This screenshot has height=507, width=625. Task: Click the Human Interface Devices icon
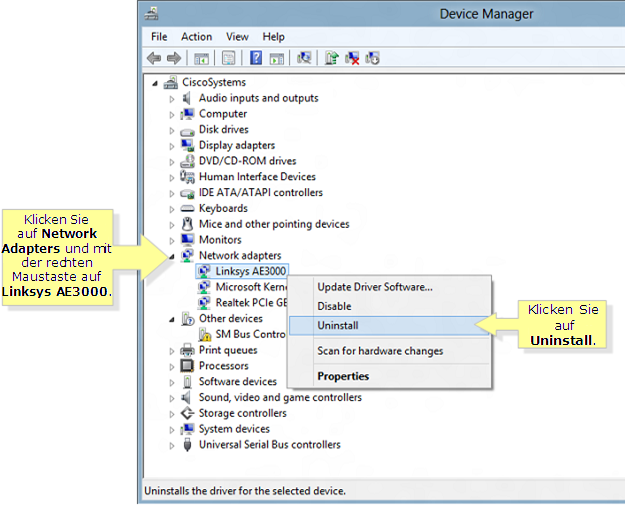187,177
